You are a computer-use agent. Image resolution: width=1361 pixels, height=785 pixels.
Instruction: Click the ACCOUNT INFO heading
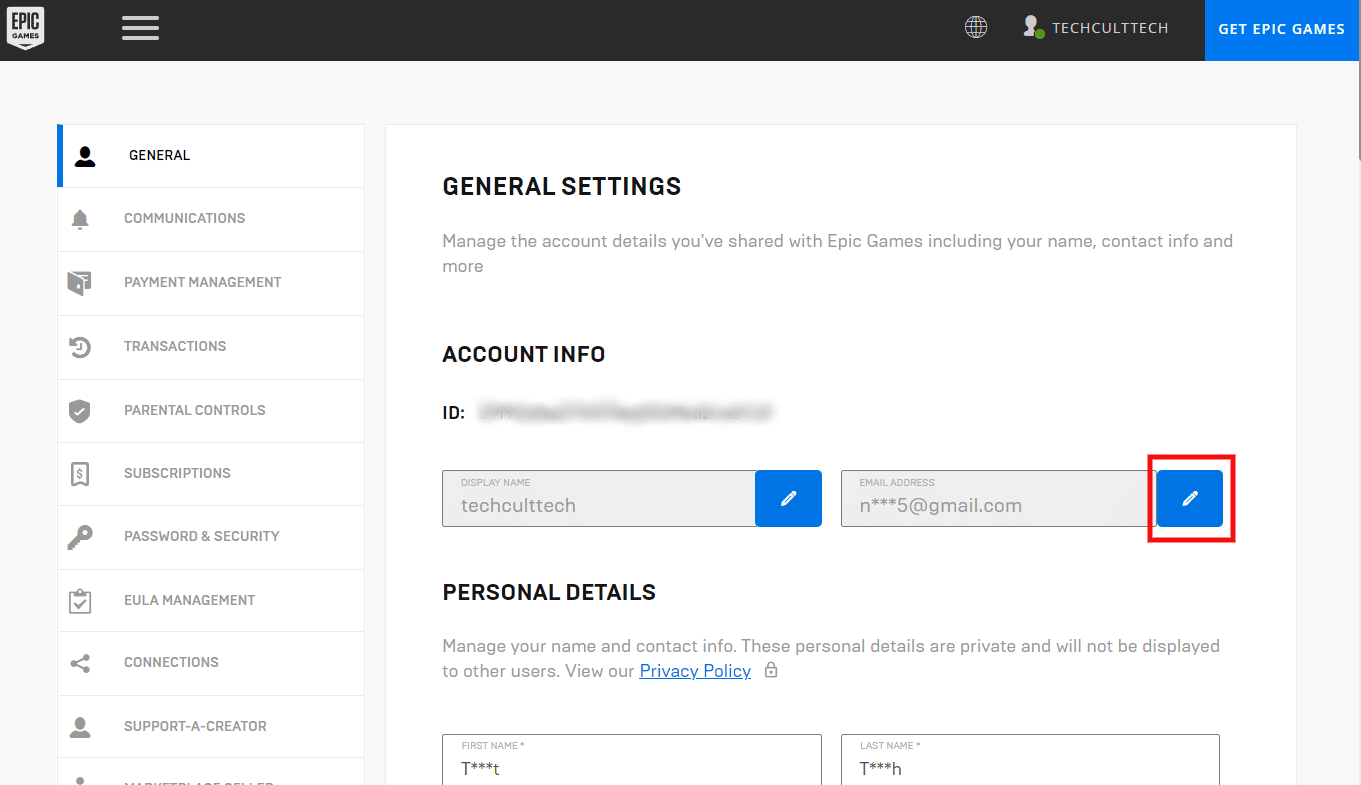click(524, 354)
